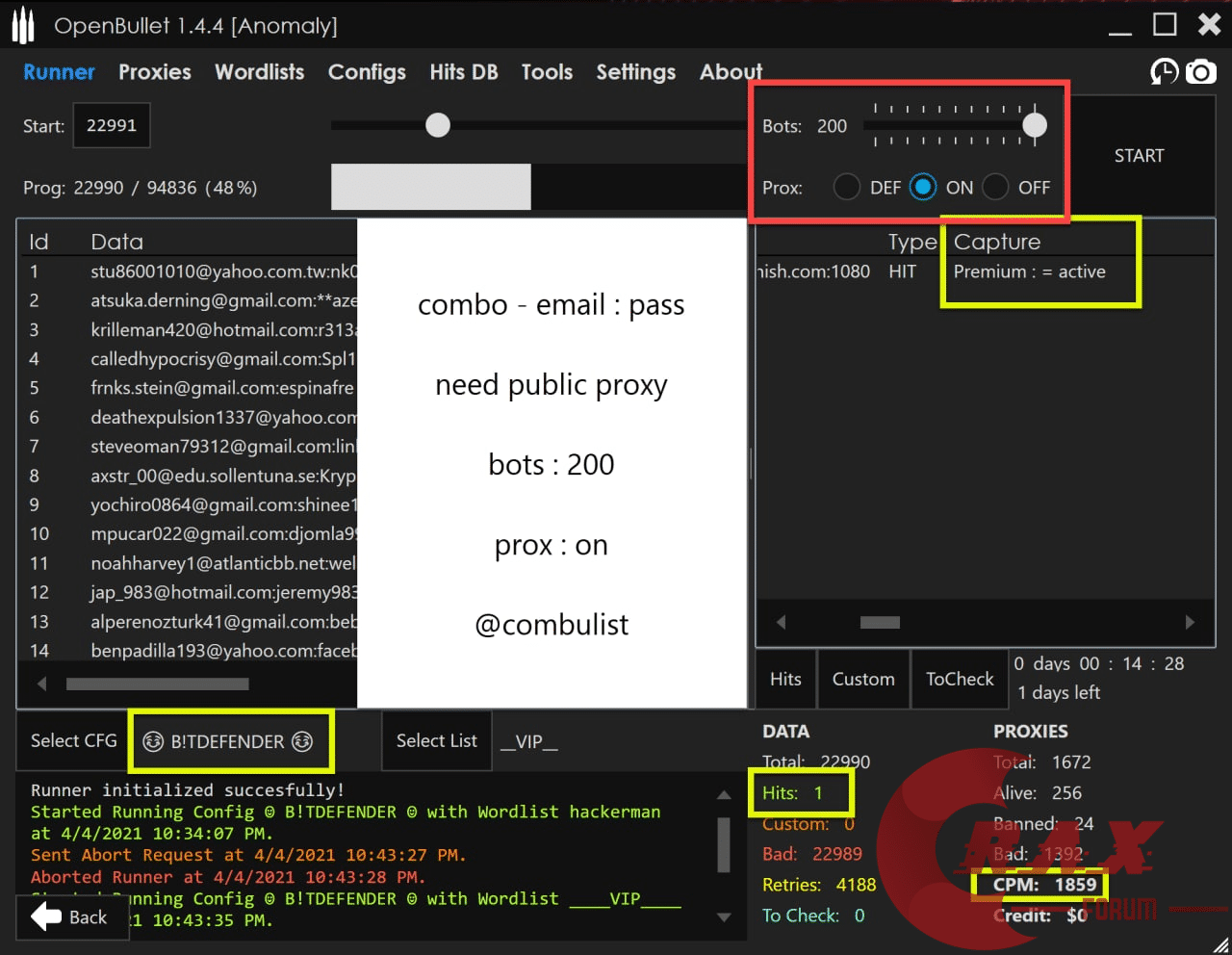Click the Start input field showing 22991
The height and width of the screenshot is (955, 1232).
[x=112, y=125]
